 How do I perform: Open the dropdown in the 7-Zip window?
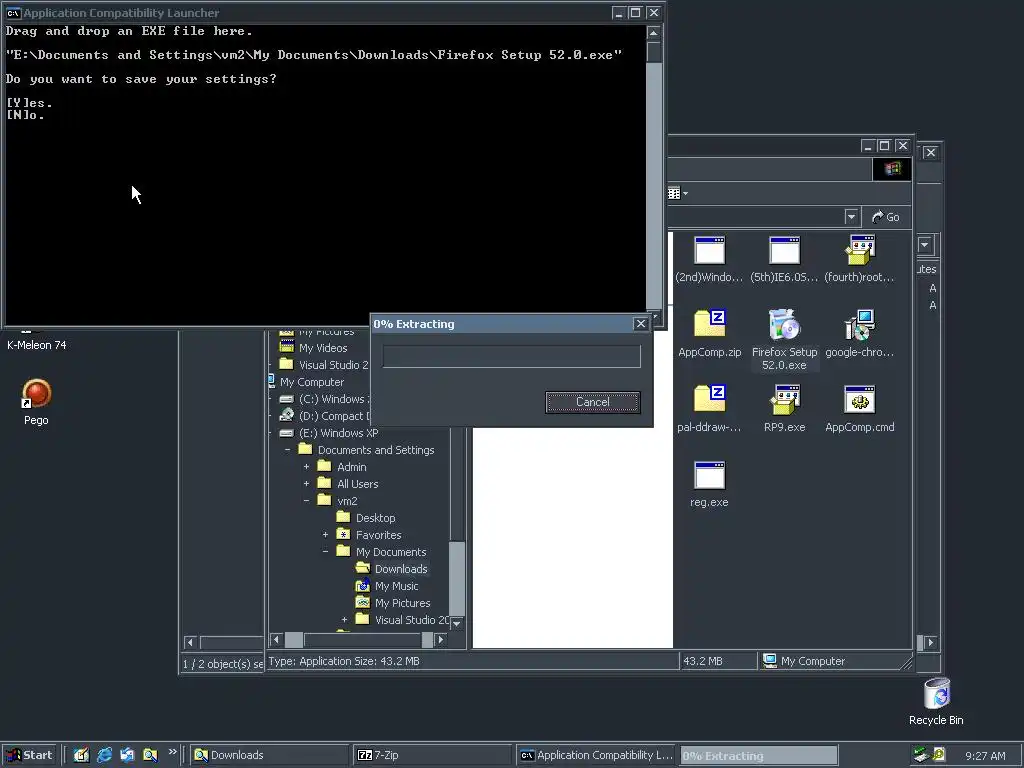click(925, 245)
